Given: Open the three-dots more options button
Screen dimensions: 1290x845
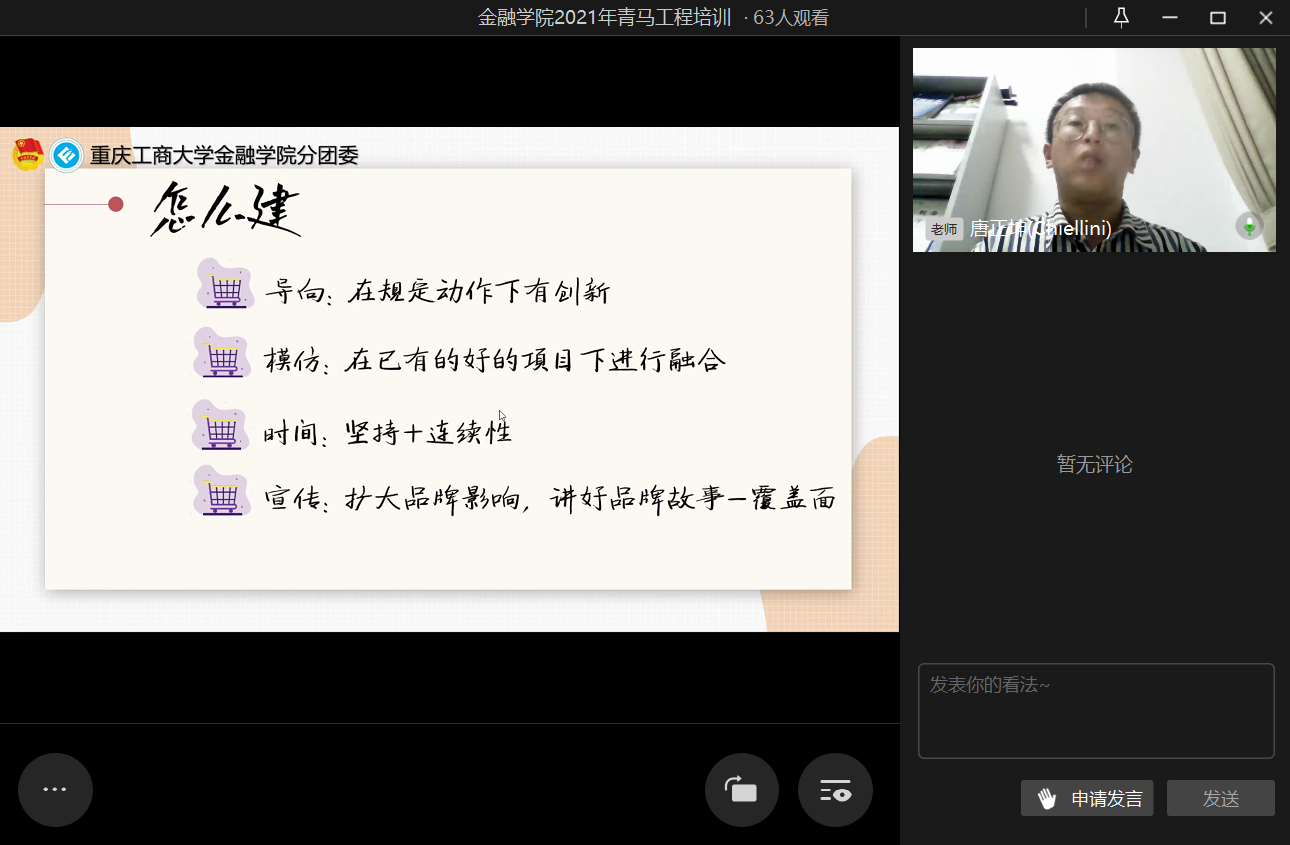Looking at the screenshot, I should coord(55,790).
